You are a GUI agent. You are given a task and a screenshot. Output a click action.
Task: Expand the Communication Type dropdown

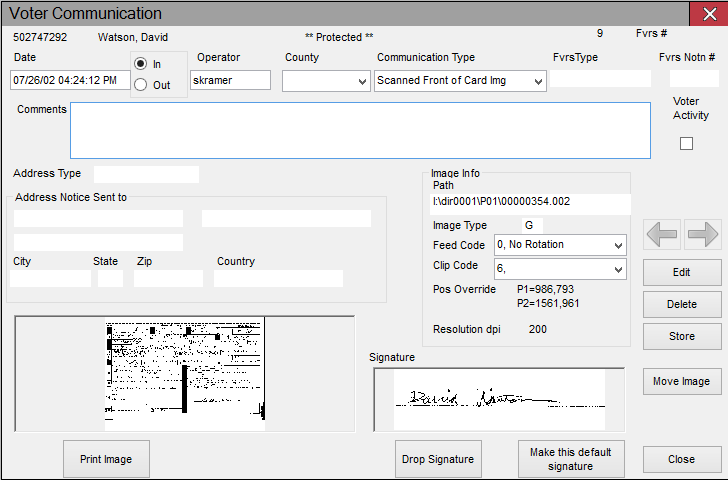[460, 81]
